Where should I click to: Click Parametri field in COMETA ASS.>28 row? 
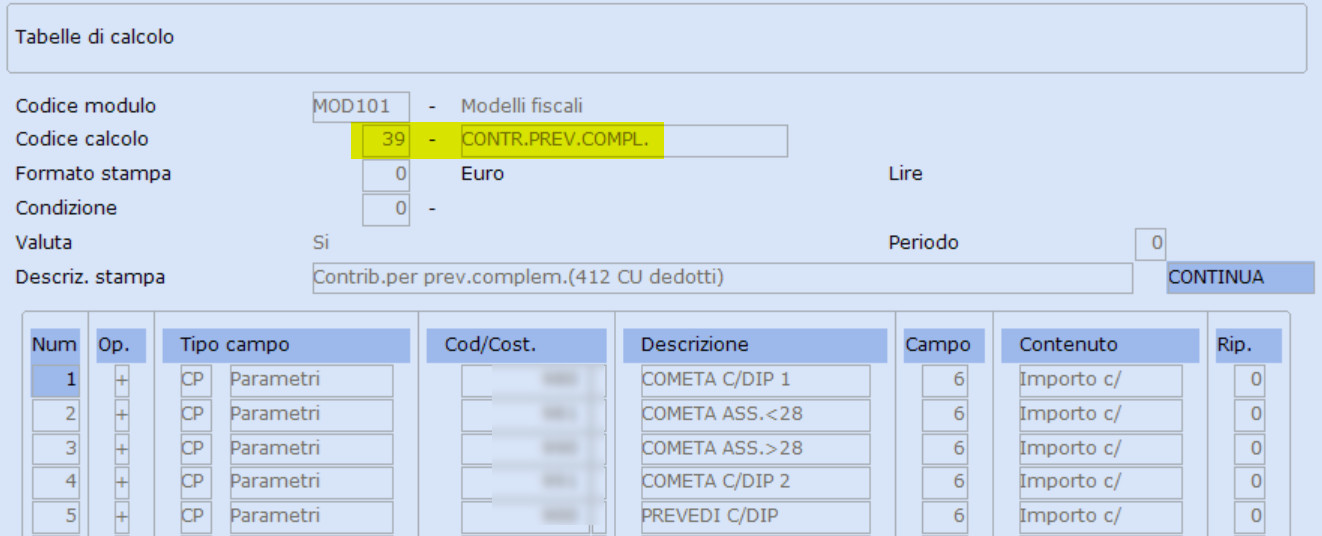pos(312,449)
